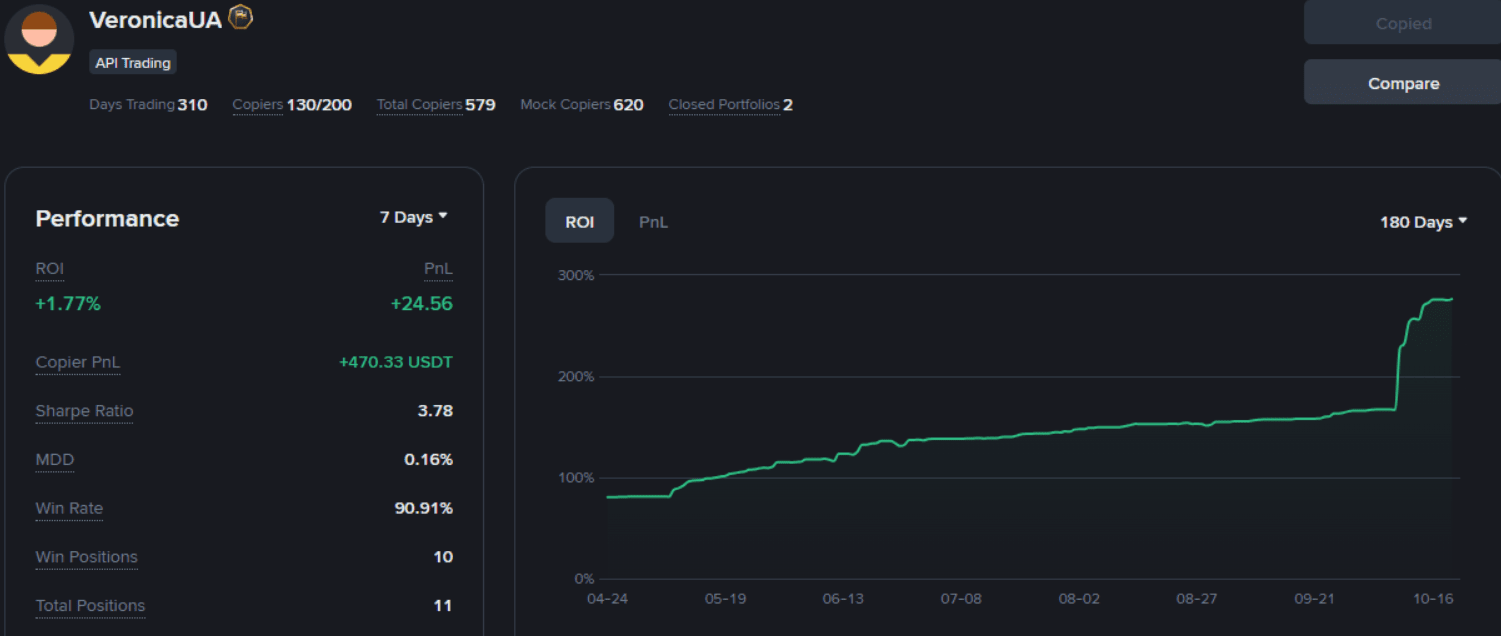Click the Copier PnL label

(77, 362)
